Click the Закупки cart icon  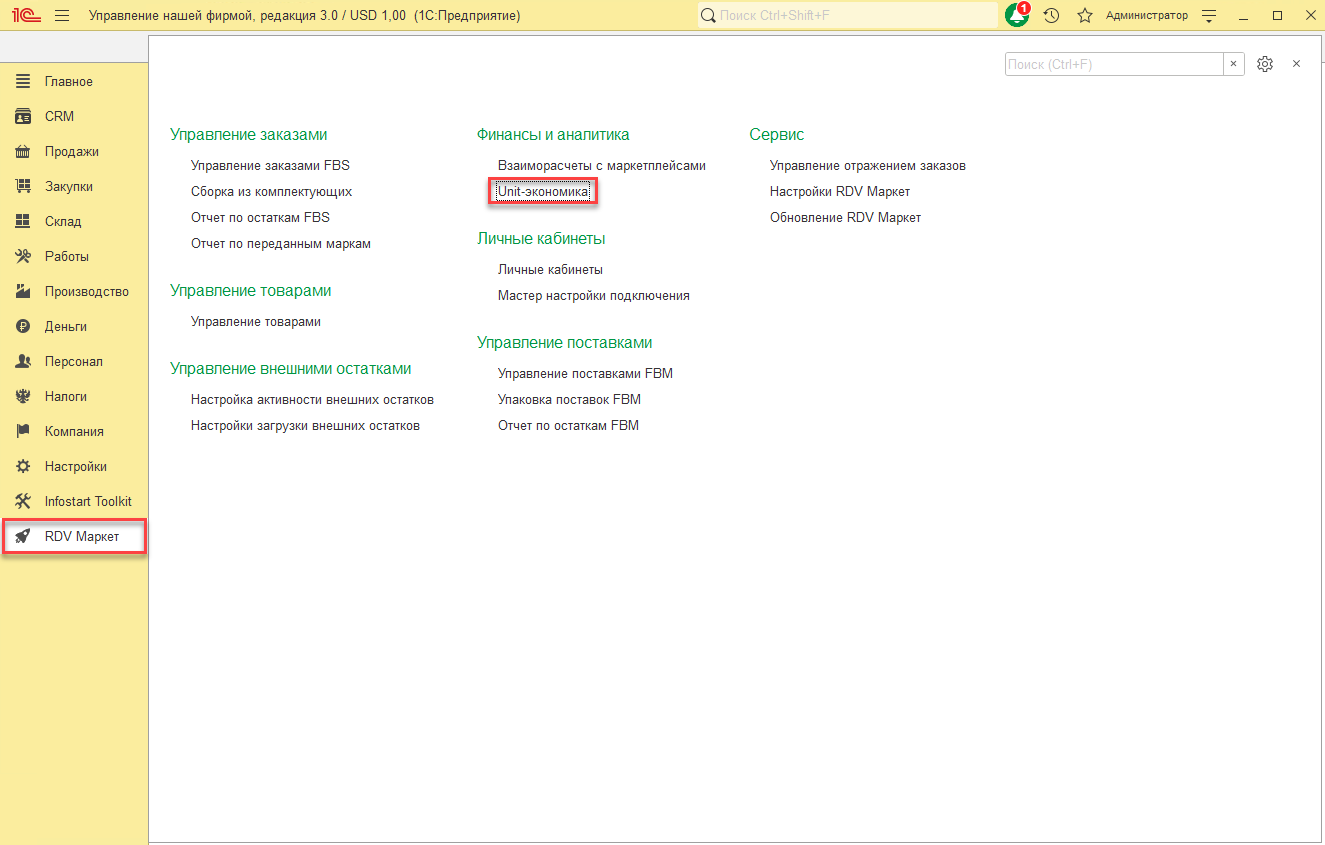click(x=23, y=186)
